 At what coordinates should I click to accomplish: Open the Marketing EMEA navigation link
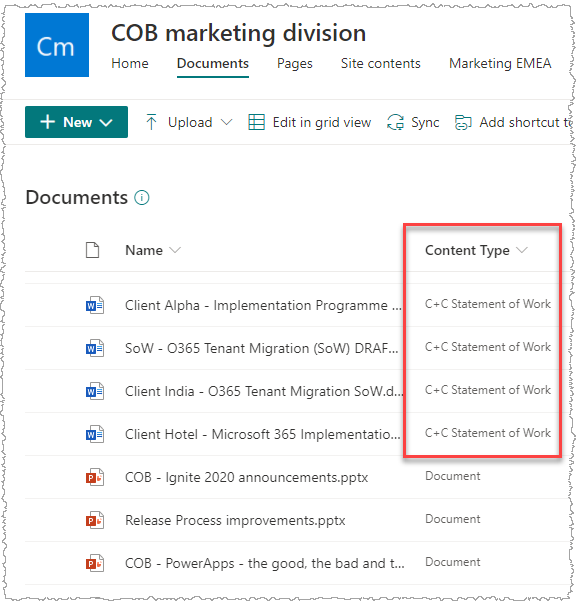click(500, 63)
